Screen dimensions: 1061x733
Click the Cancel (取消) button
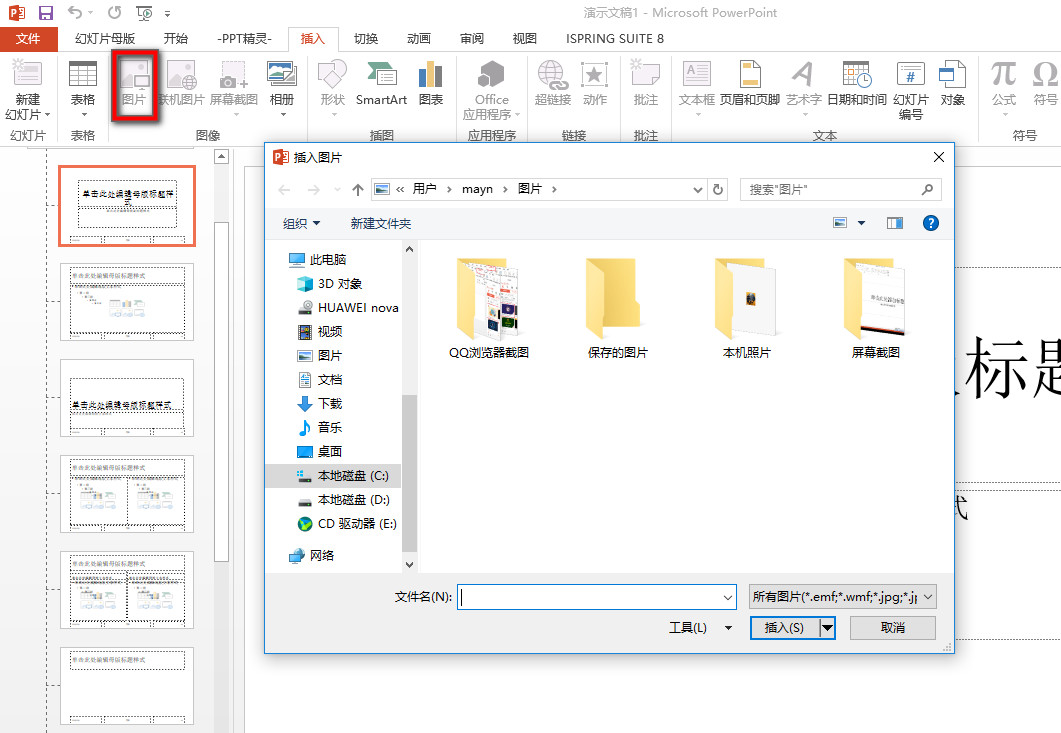pos(893,628)
